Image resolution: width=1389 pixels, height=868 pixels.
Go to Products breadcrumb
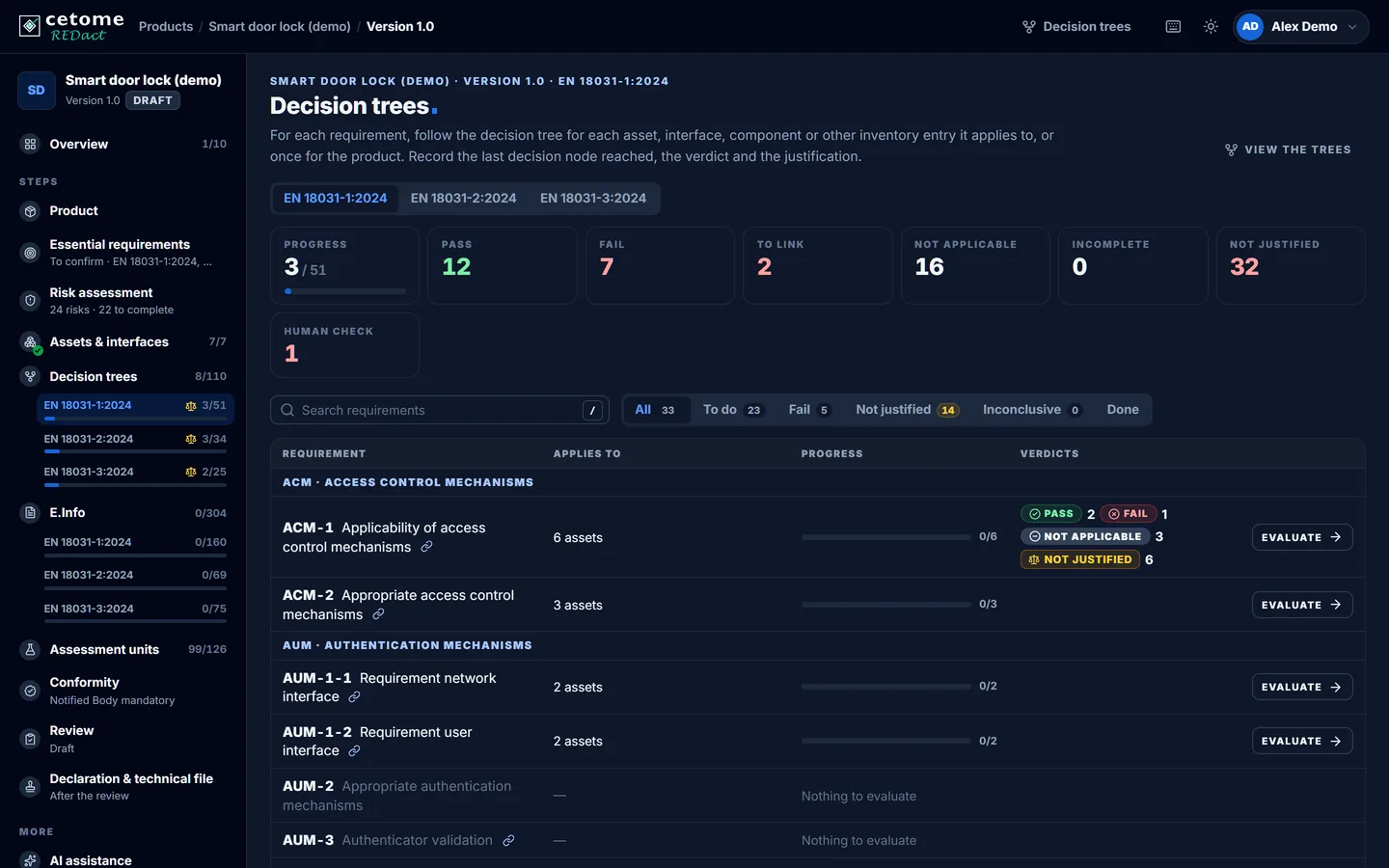(166, 27)
